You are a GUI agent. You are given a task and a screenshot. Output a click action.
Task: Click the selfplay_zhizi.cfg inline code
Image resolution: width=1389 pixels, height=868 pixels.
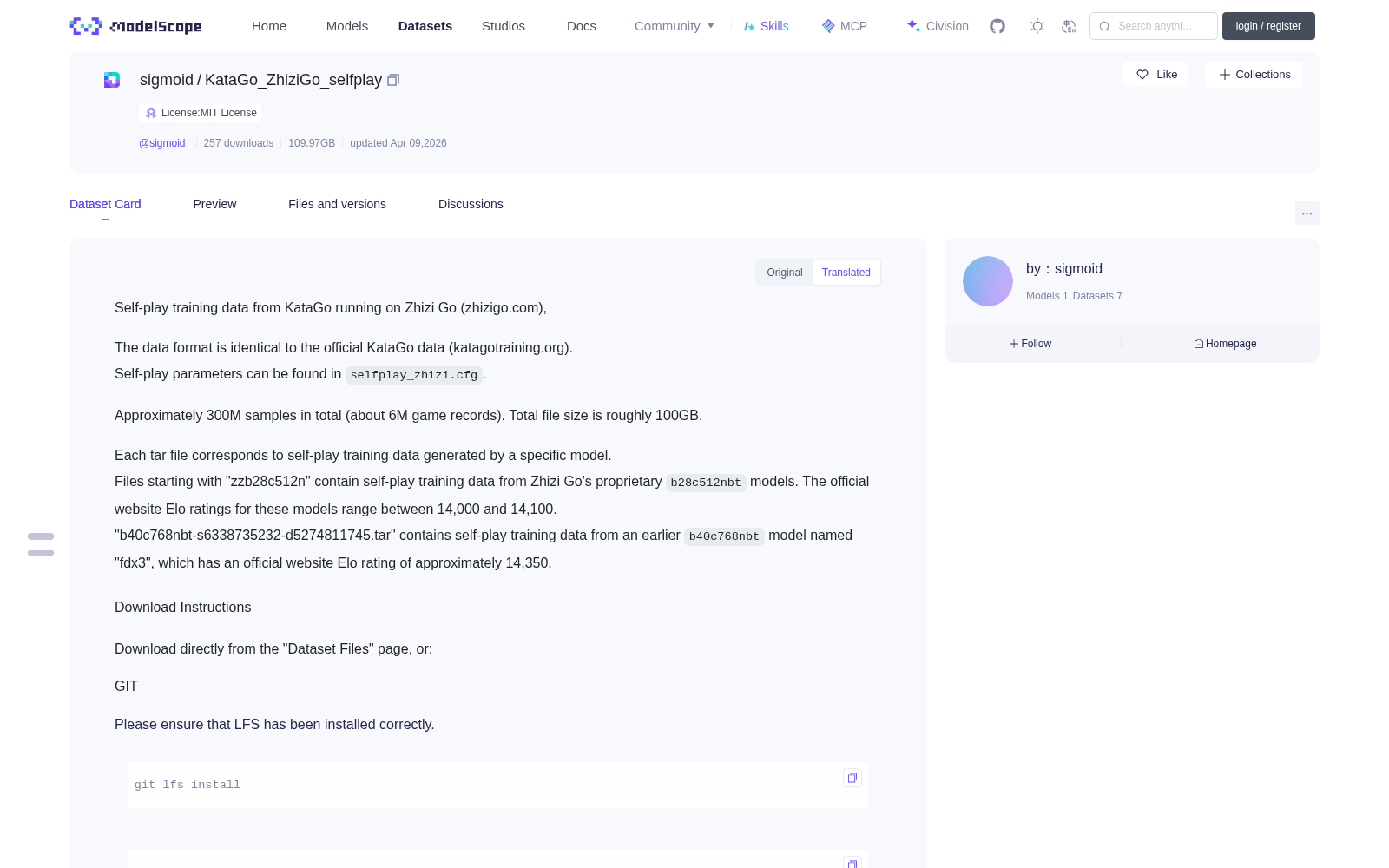coord(414,375)
